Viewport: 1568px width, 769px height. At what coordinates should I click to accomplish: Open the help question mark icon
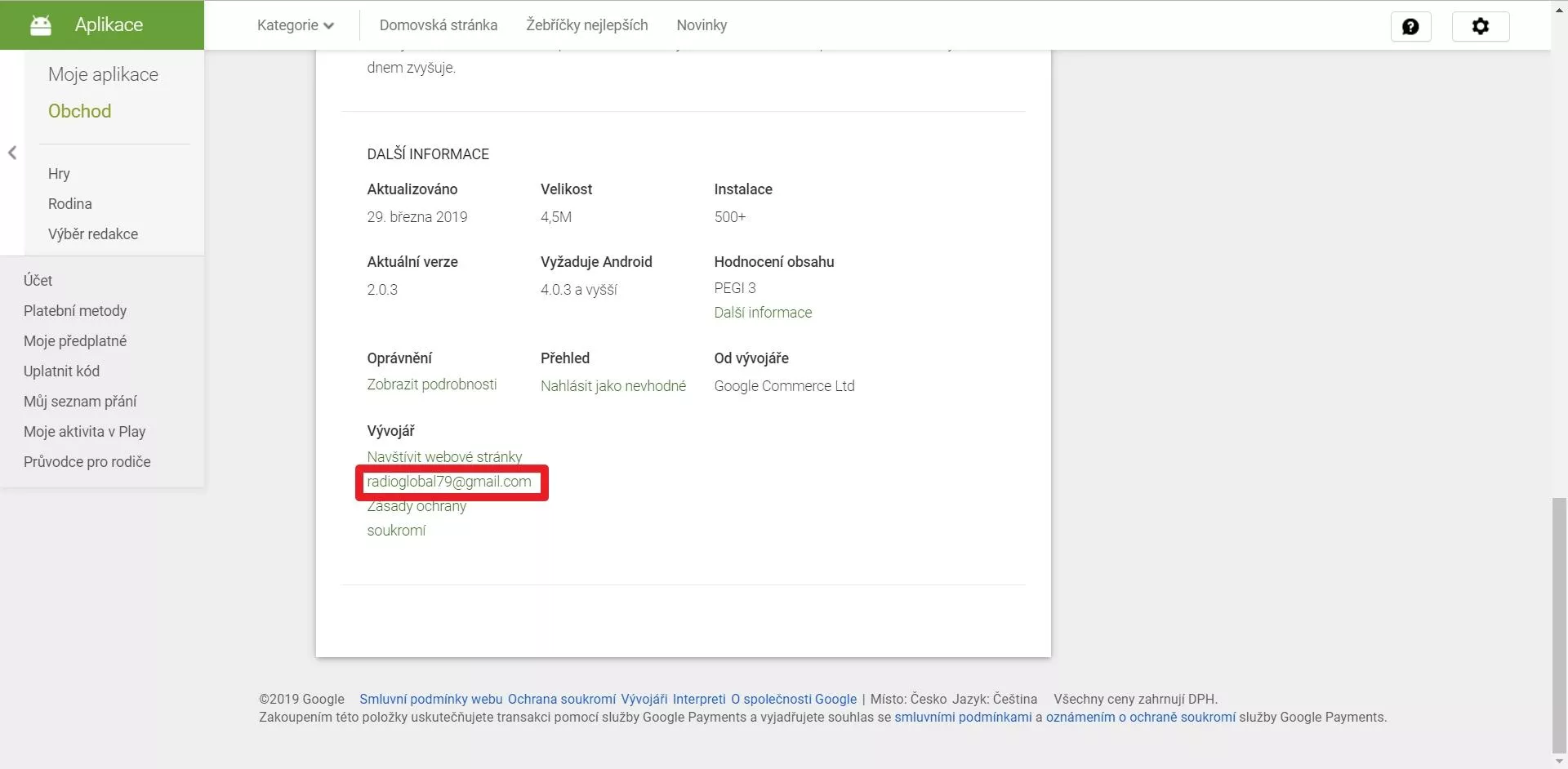(1410, 26)
